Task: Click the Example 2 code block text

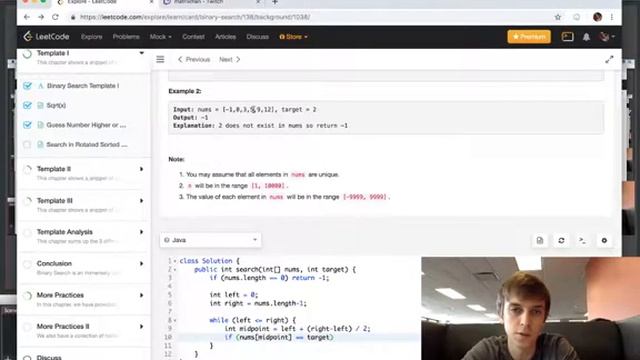Action: [386, 118]
